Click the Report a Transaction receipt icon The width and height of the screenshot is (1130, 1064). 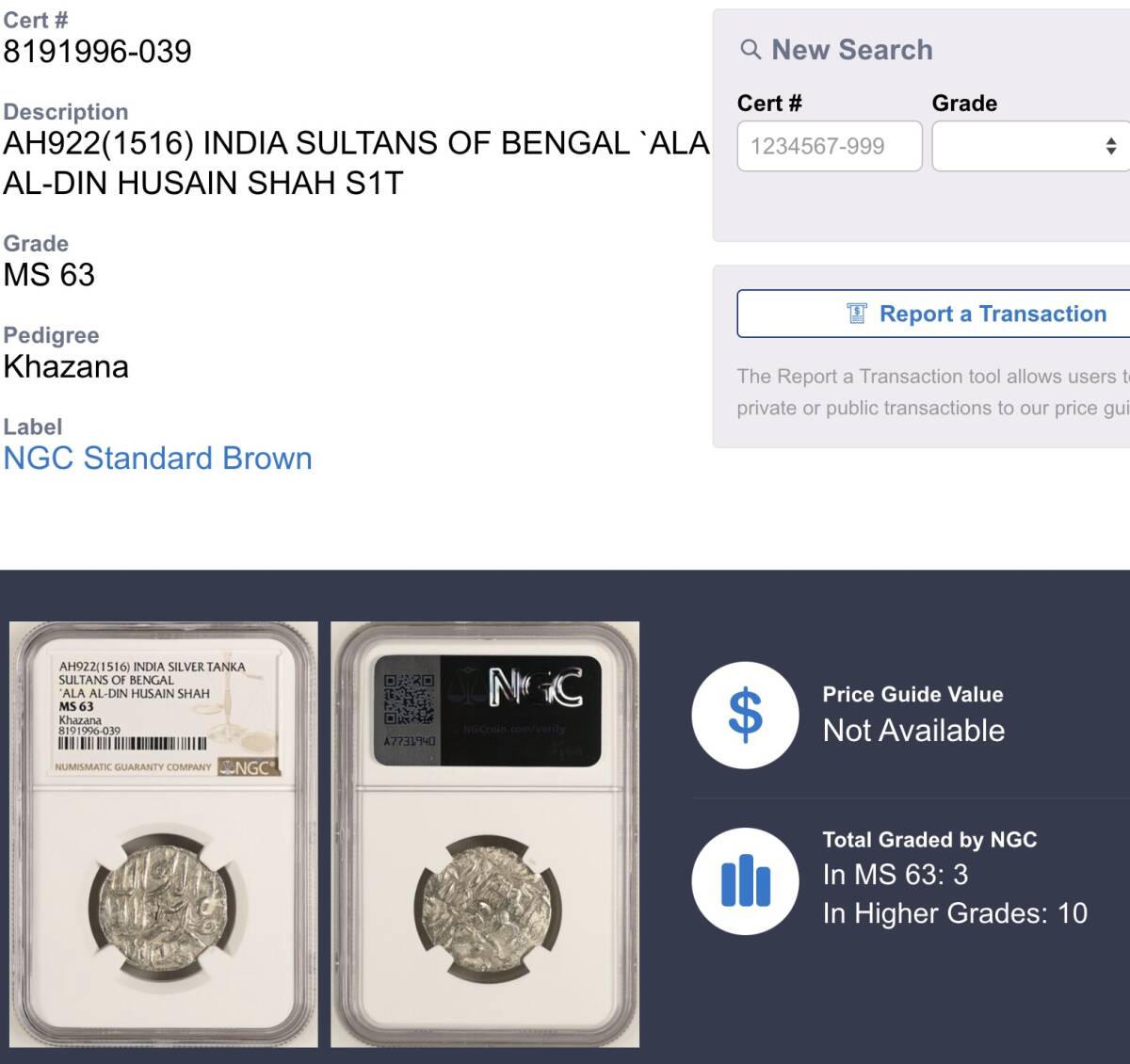click(x=856, y=314)
